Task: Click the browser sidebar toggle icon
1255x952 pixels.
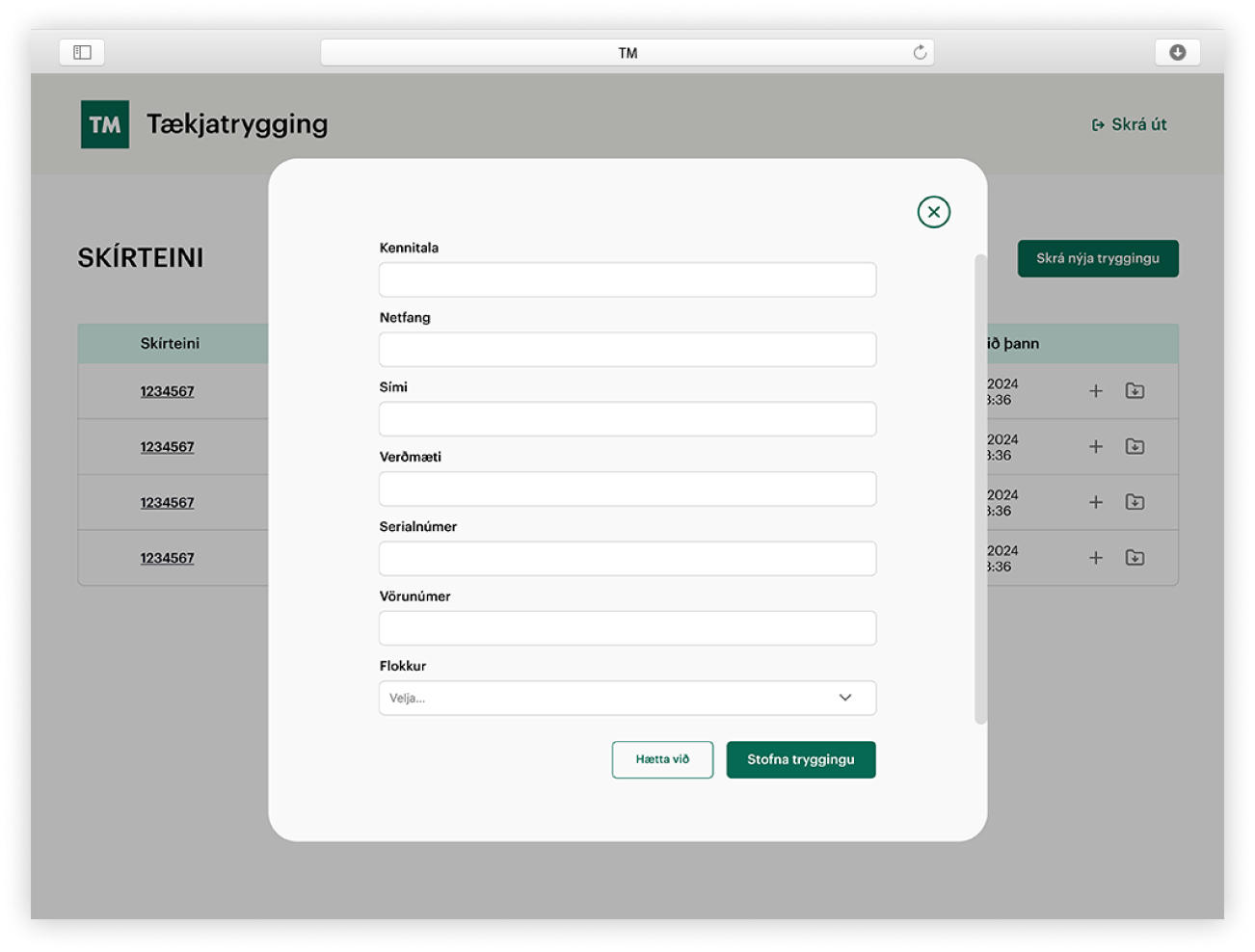Action: pyautogui.click(x=82, y=52)
